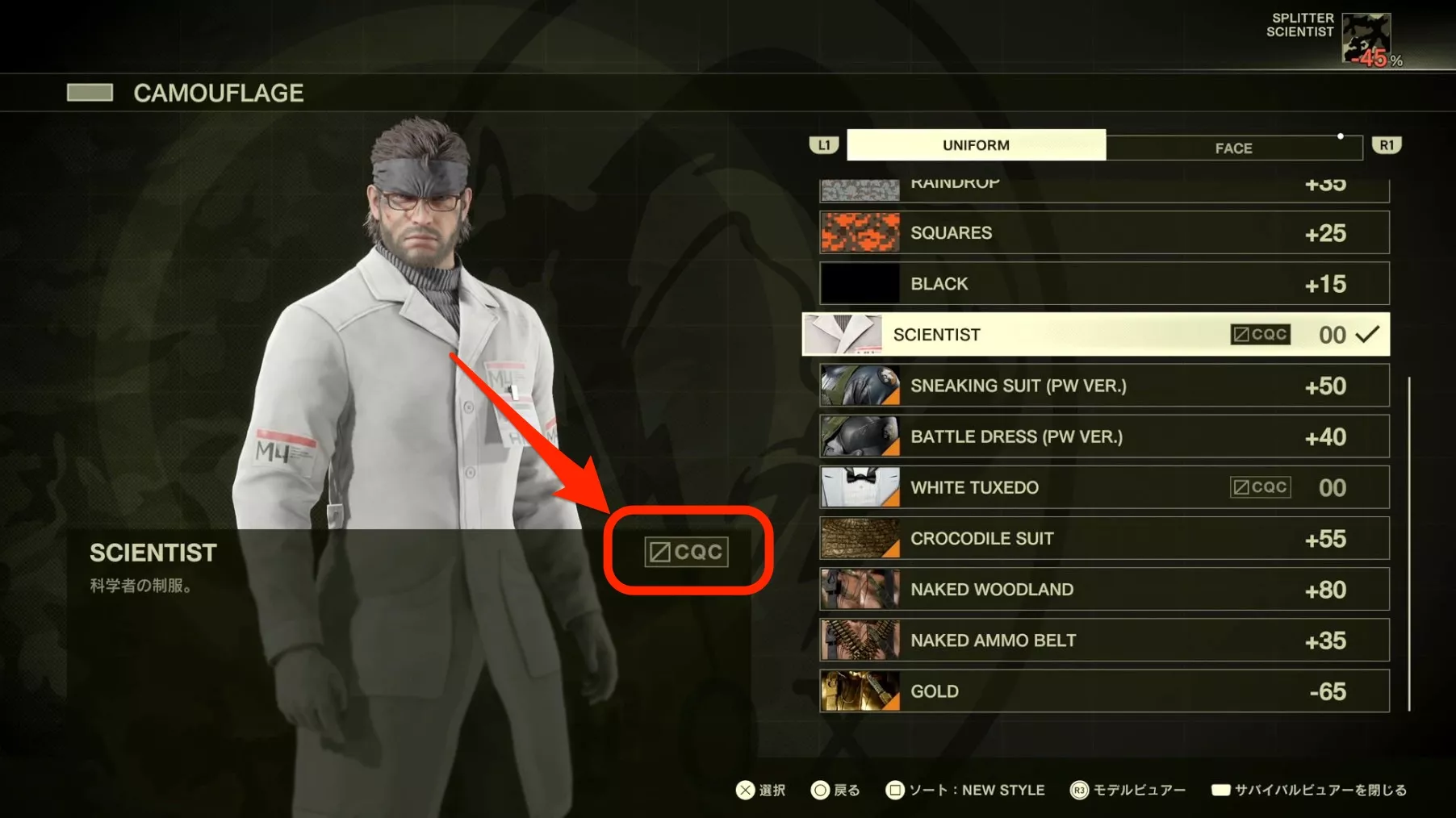
Task: Click the square button sort icon
Action: pyautogui.click(x=894, y=791)
